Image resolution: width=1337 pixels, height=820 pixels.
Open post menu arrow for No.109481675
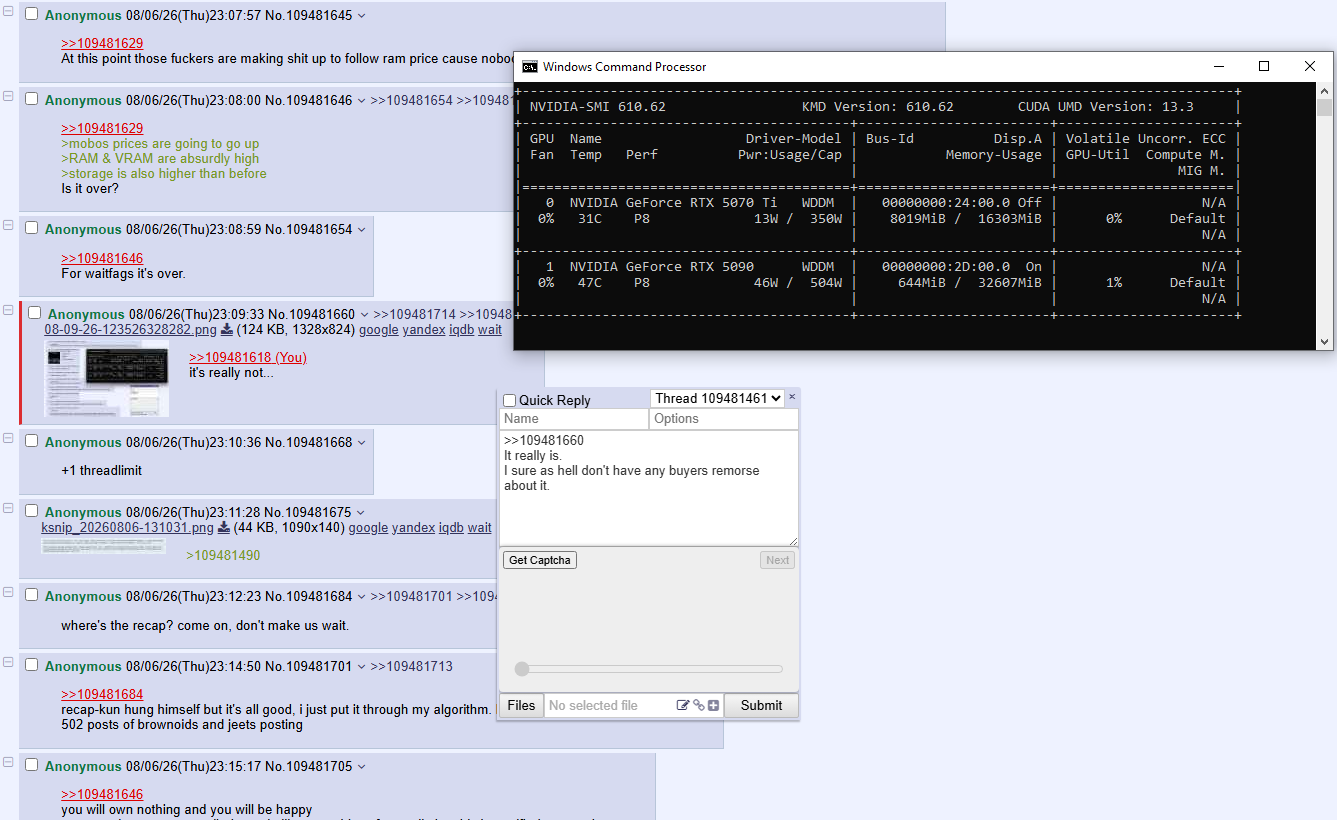pos(361,512)
